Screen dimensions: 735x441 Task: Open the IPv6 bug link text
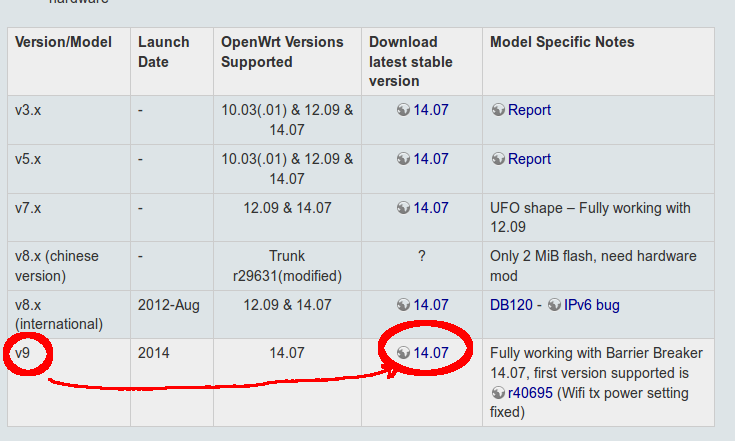point(592,305)
